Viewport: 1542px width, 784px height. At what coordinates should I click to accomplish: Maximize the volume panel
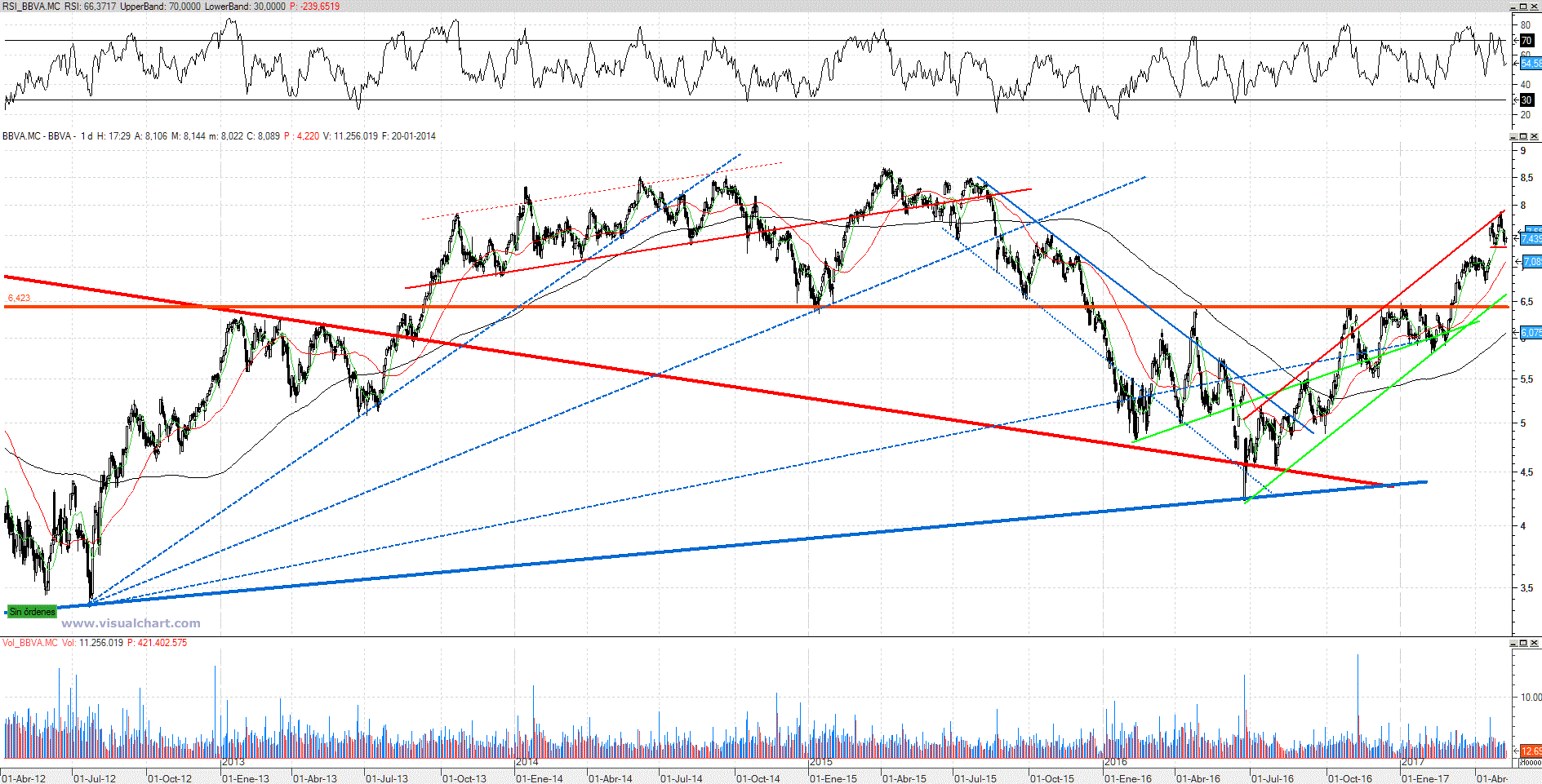(x=1524, y=643)
